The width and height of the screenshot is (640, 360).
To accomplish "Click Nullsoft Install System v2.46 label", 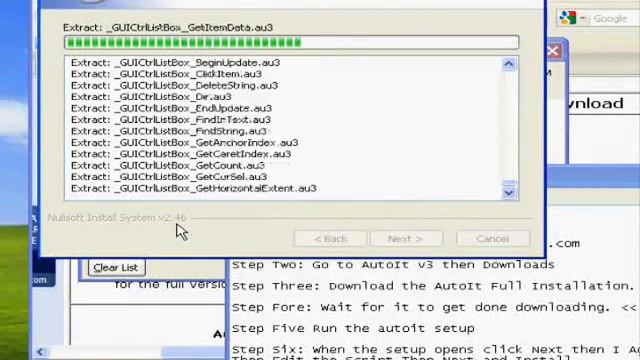I will pyautogui.click(x=117, y=218).
